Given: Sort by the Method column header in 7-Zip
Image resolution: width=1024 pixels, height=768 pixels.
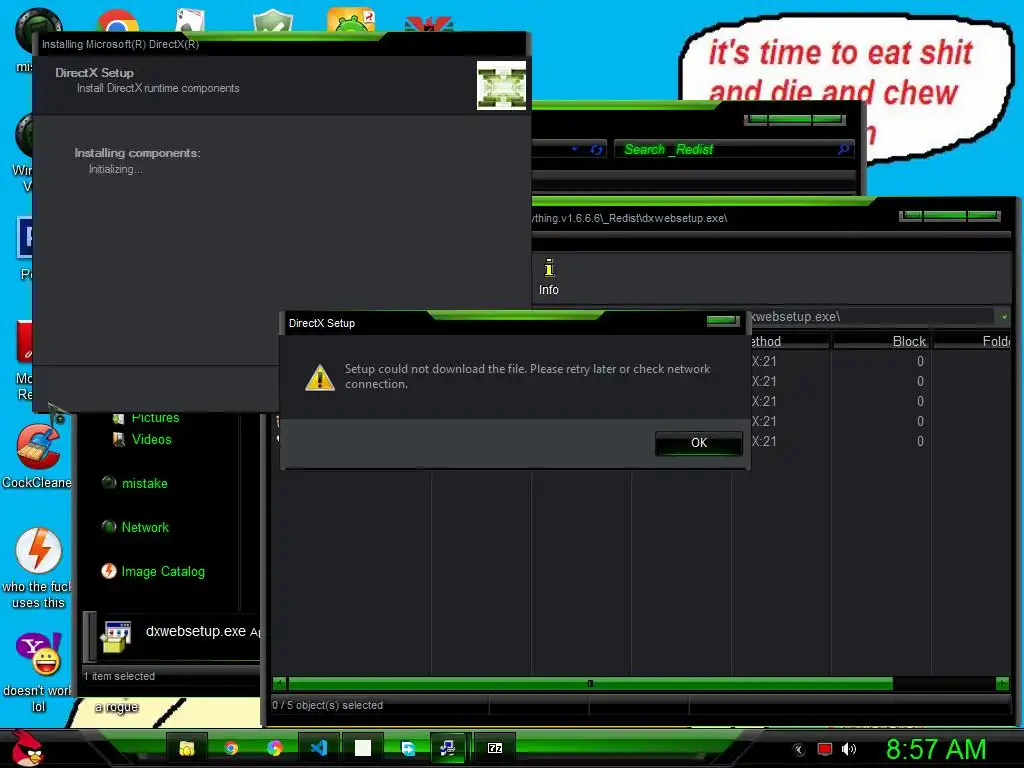Looking at the screenshot, I should click(x=789, y=341).
